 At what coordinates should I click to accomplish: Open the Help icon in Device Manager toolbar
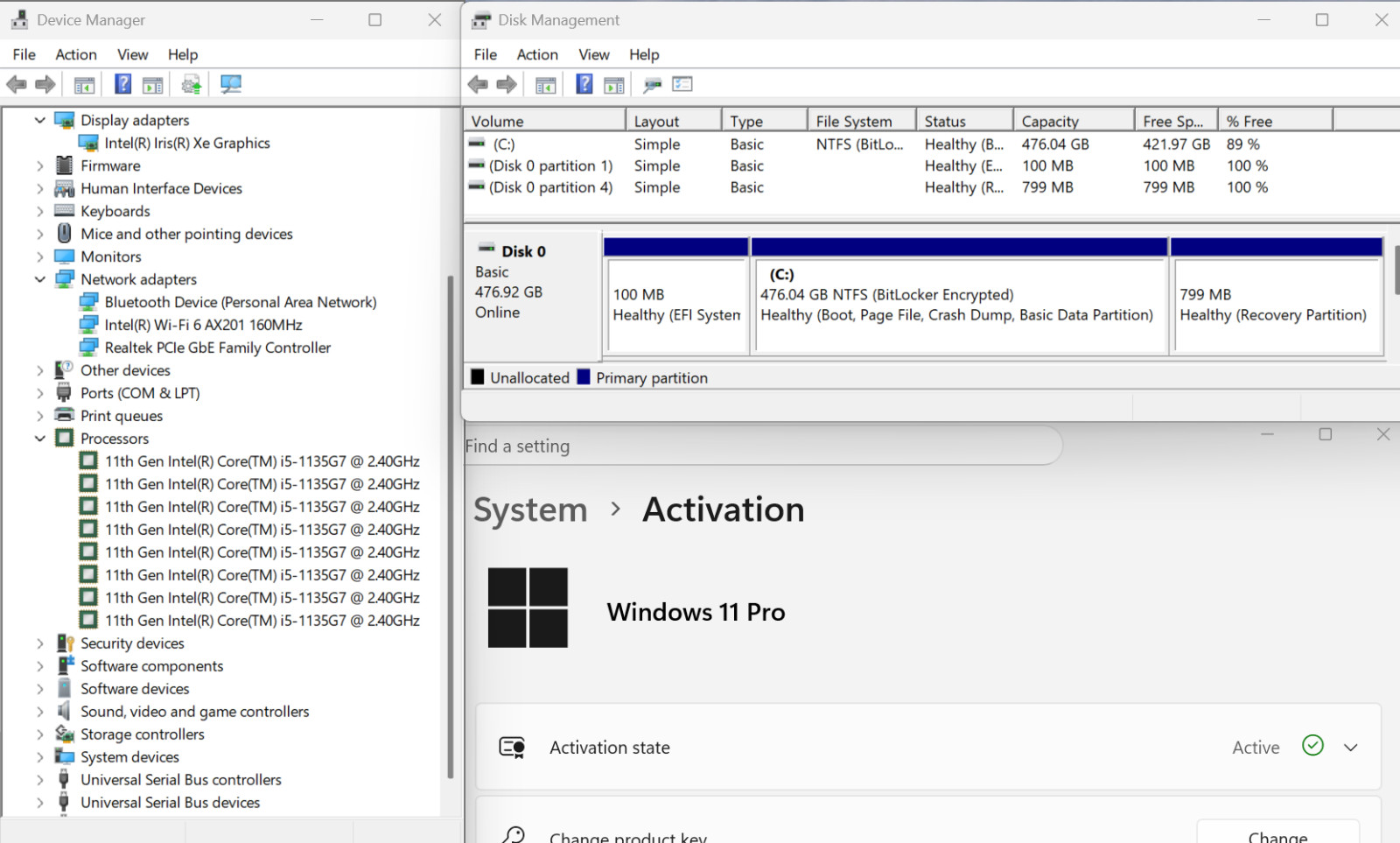point(123,84)
